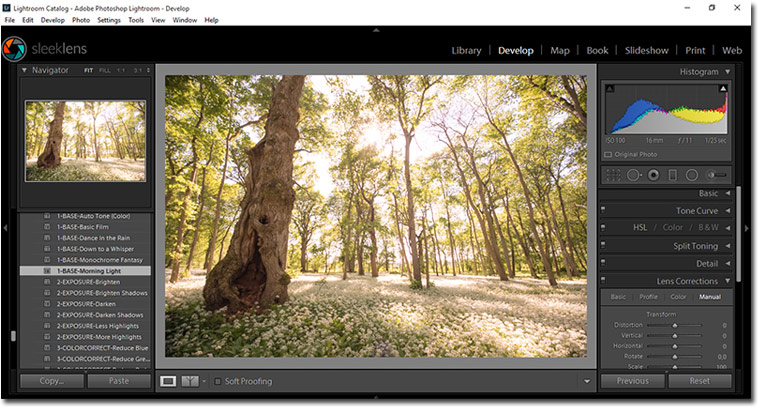Collapse left panel group via edge arrow
Screen dimensions: 760x410
click(x=5, y=228)
